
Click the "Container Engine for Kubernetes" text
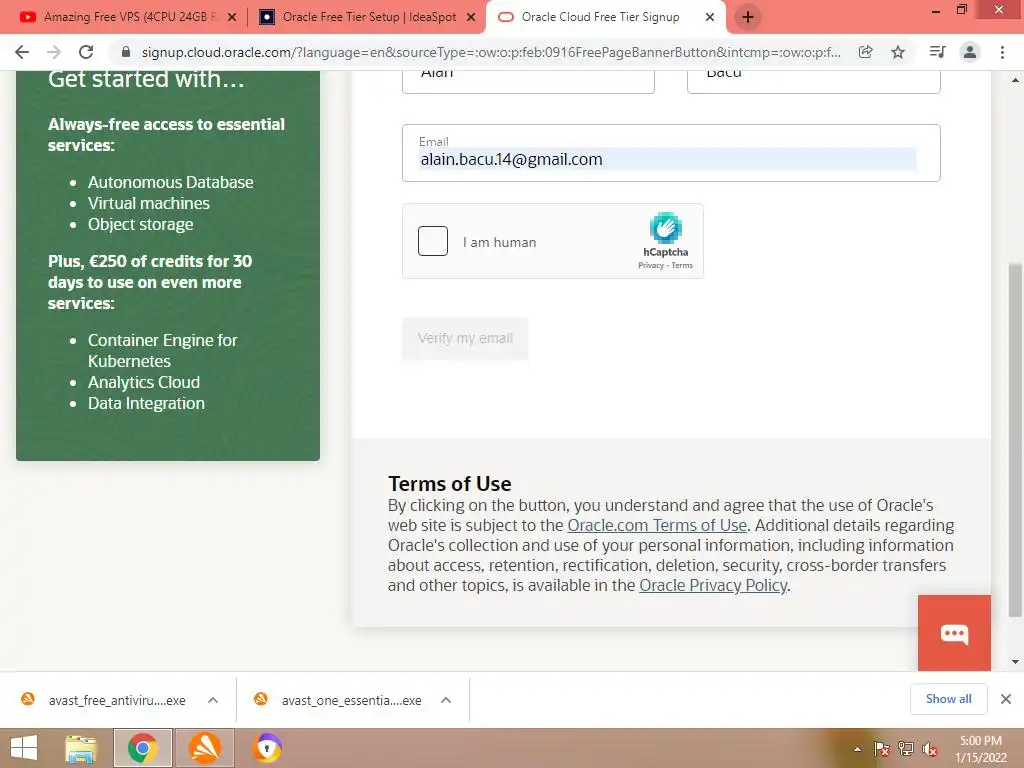click(x=163, y=351)
